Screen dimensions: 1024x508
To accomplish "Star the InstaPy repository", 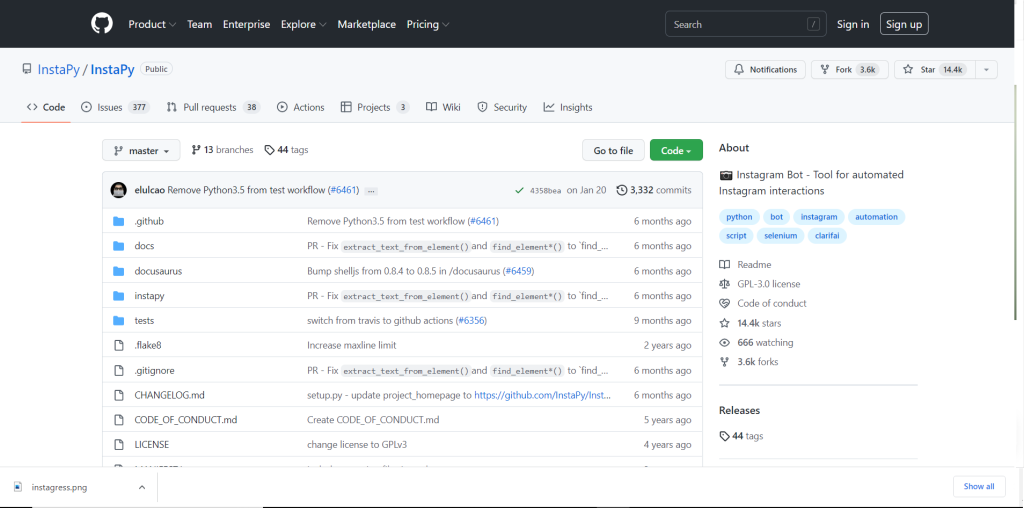I will click(x=932, y=70).
